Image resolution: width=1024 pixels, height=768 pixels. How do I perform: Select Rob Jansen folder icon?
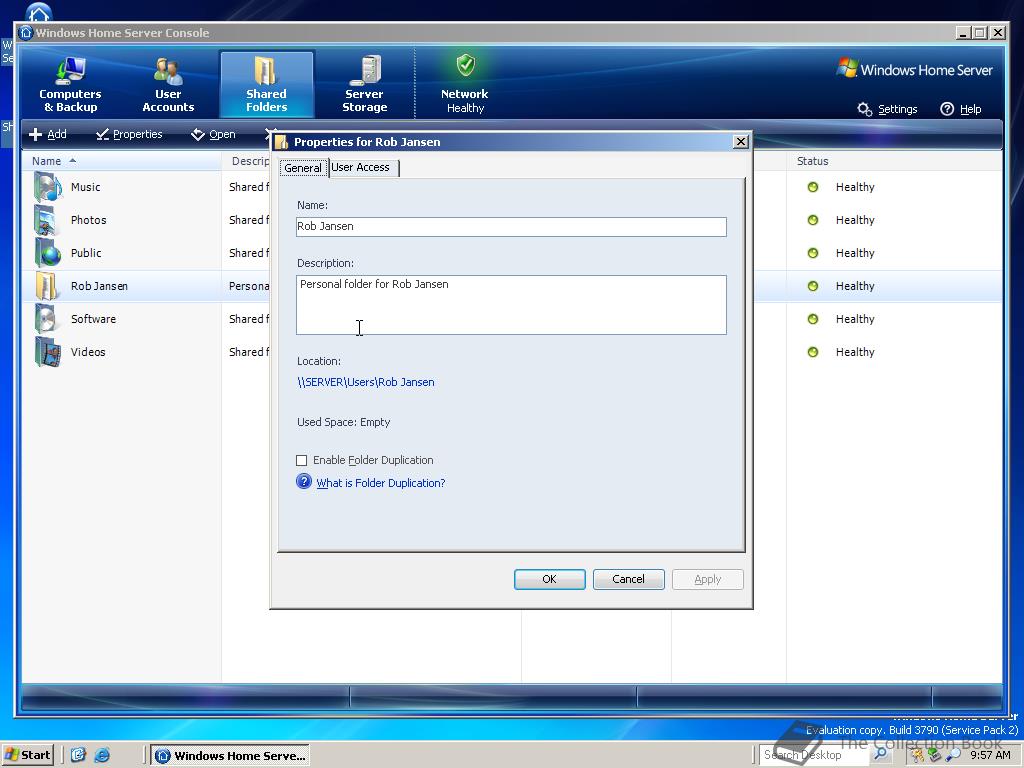(48, 286)
